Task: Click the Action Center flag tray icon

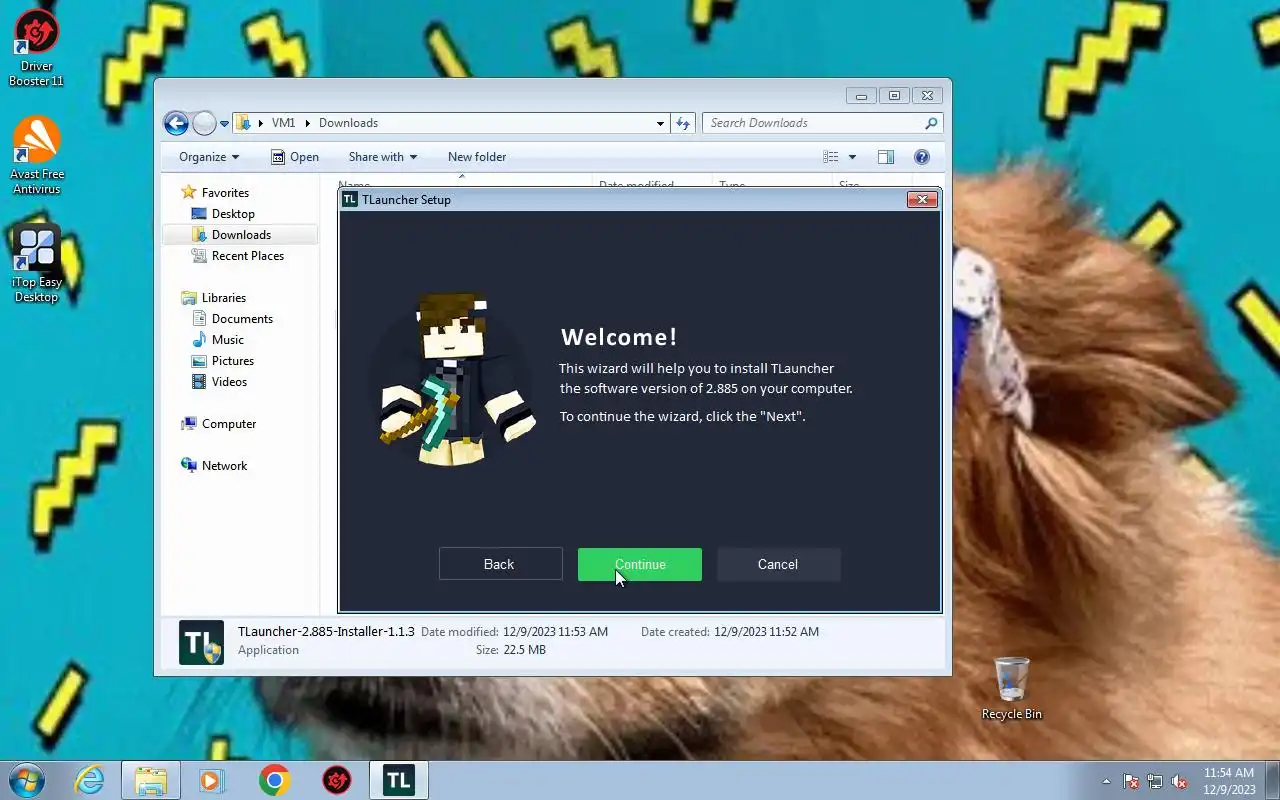Action: (x=1131, y=781)
